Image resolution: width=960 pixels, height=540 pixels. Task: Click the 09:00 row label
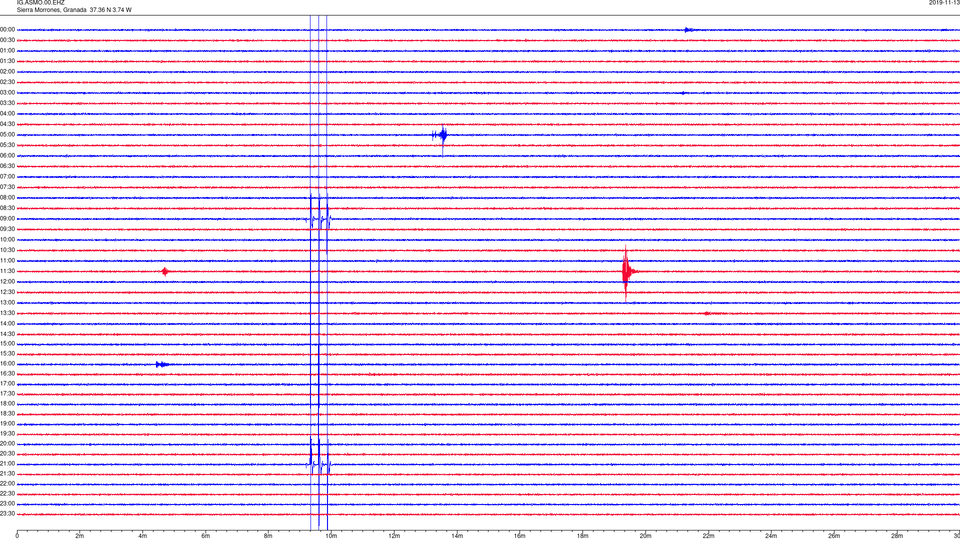(x=7, y=219)
